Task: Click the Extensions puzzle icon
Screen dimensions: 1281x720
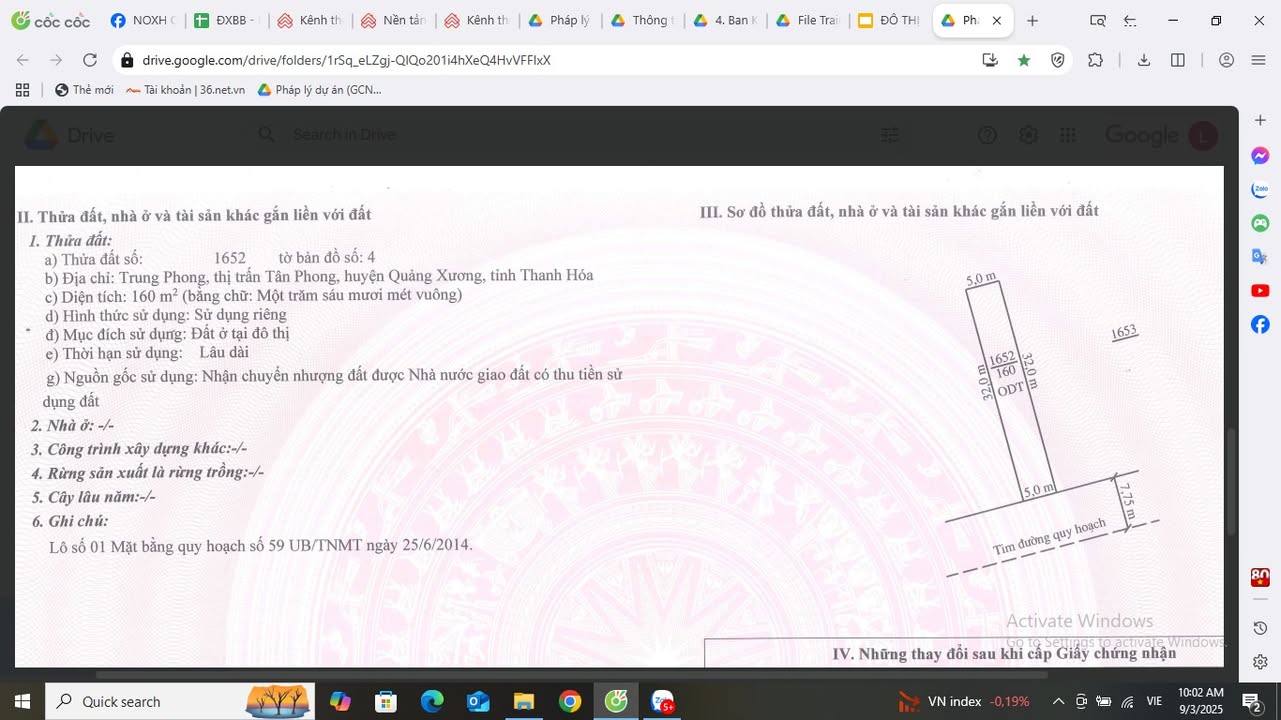Action: tap(1095, 60)
